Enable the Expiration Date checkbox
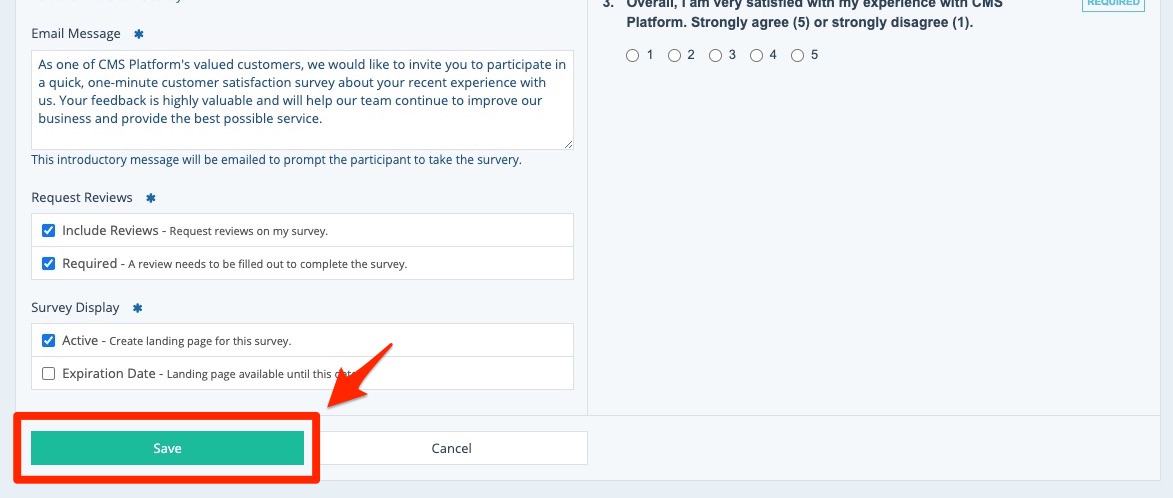Screen dimensions: 1173x498 point(48,373)
